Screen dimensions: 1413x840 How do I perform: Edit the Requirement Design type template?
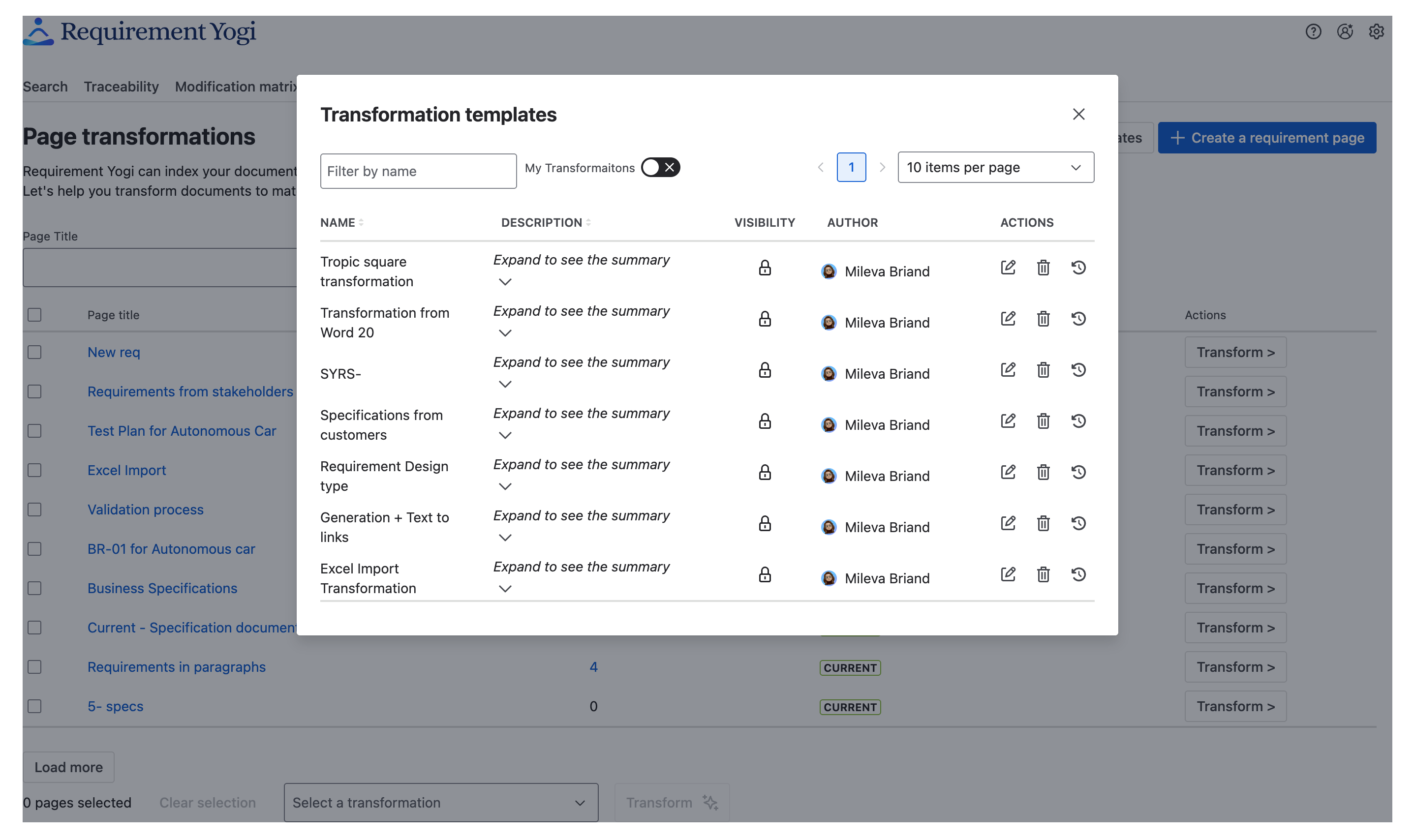point(1008,472)
